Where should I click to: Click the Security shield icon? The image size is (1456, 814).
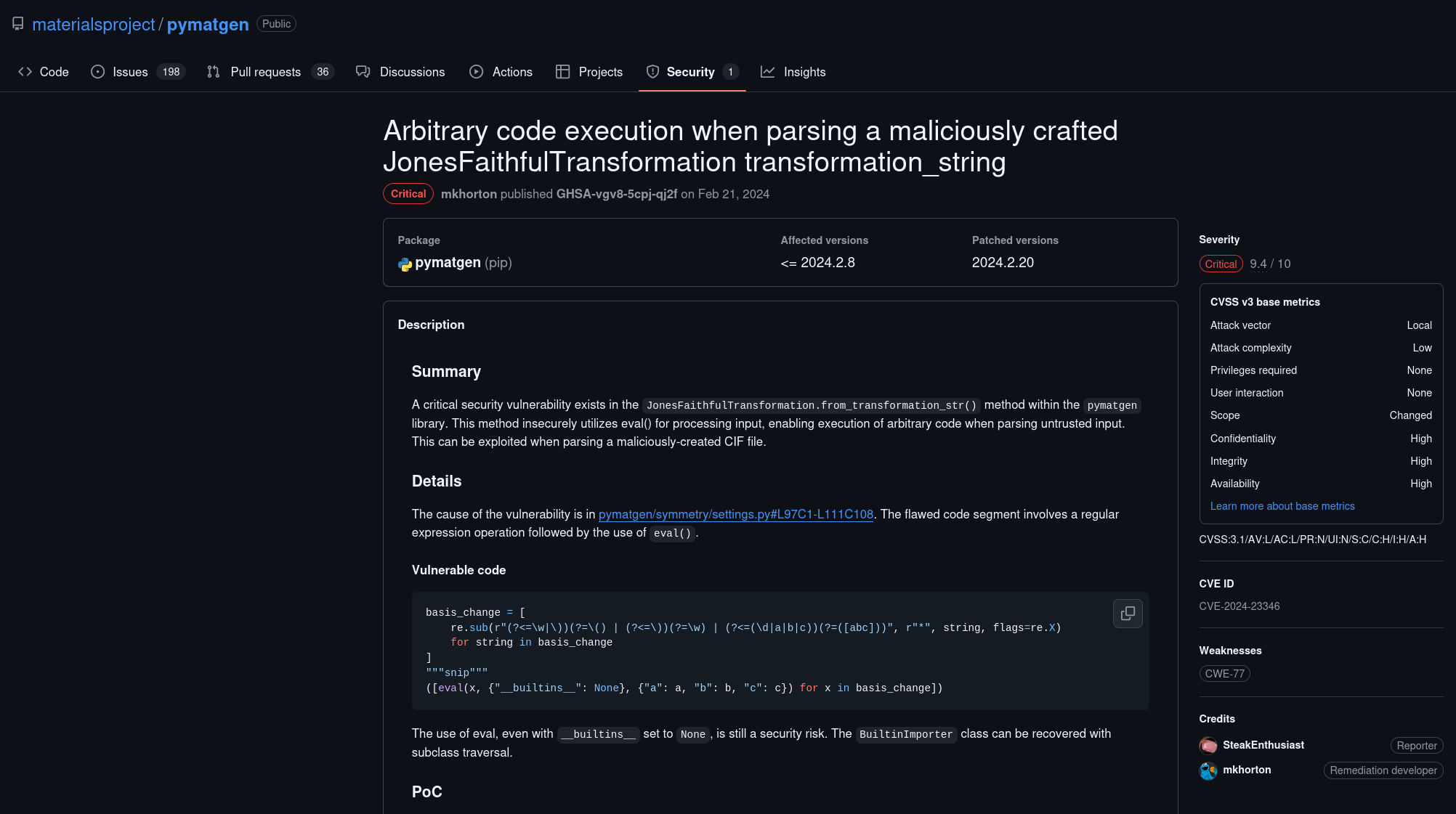pos(652,72)
